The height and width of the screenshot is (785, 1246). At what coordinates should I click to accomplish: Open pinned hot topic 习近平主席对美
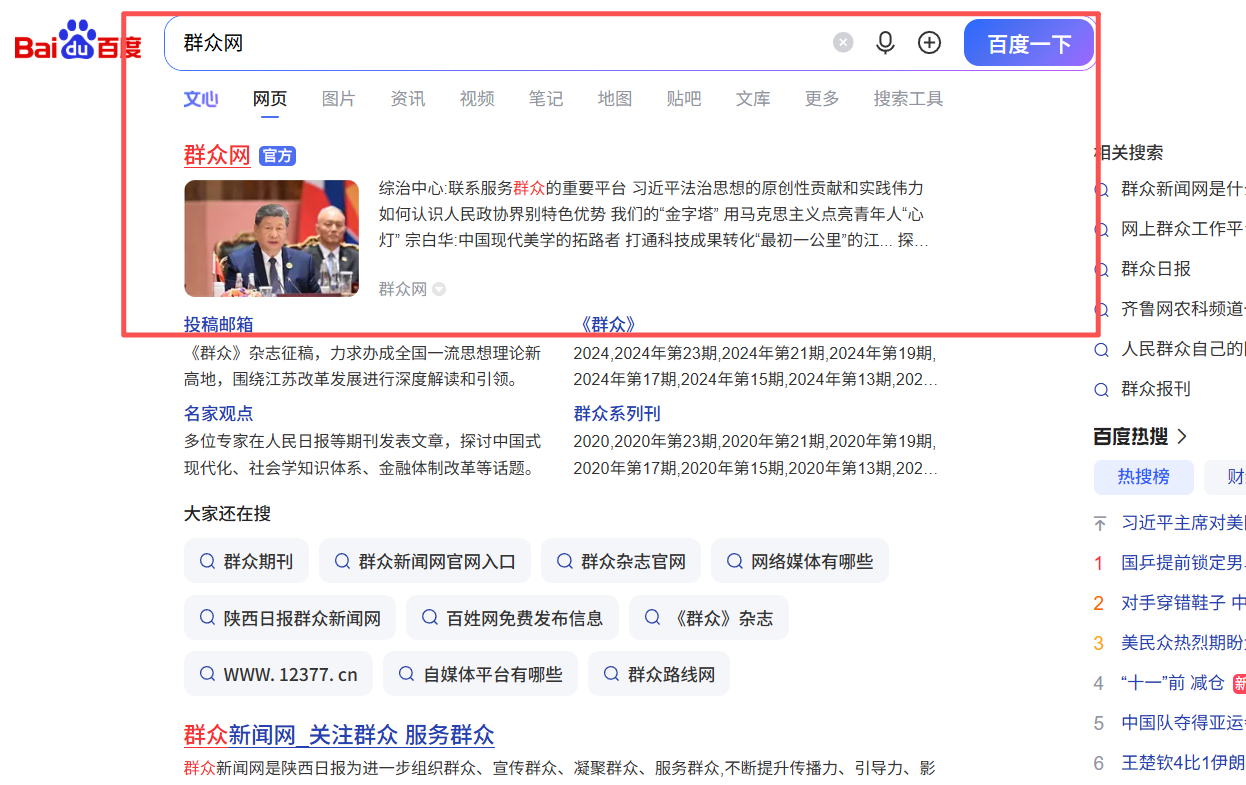1184,522
